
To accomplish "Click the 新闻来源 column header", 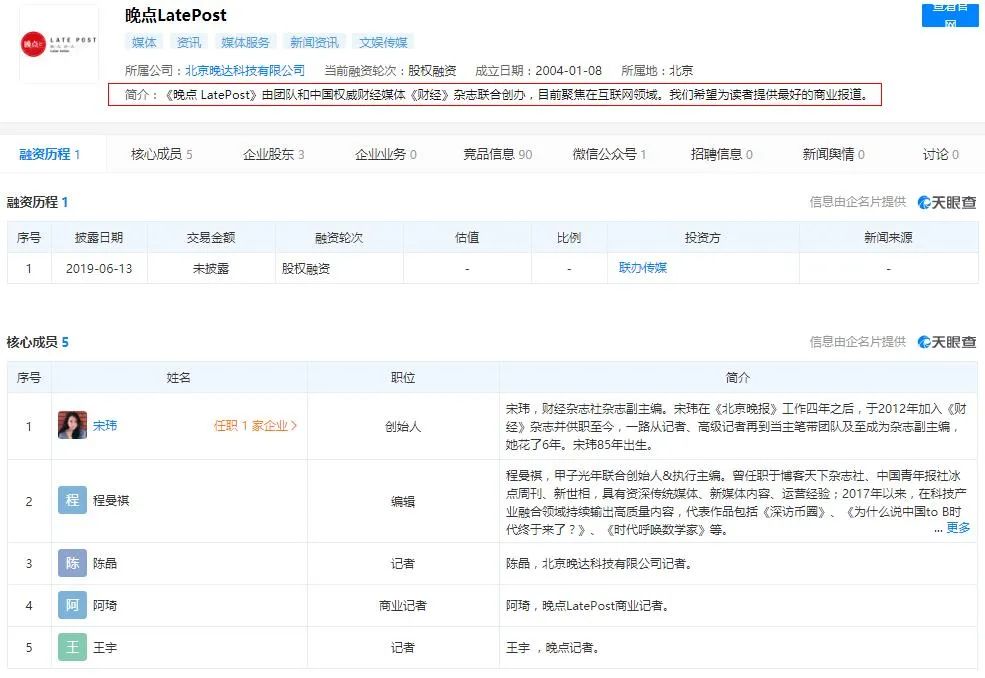I will point(888,238).
